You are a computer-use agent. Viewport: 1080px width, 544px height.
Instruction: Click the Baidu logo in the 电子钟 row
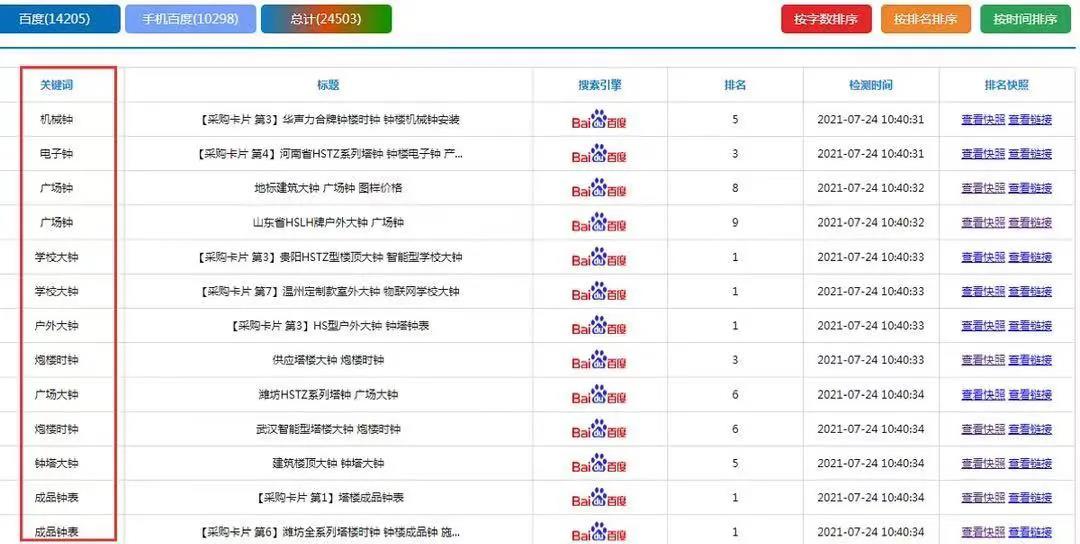[599, 154]
